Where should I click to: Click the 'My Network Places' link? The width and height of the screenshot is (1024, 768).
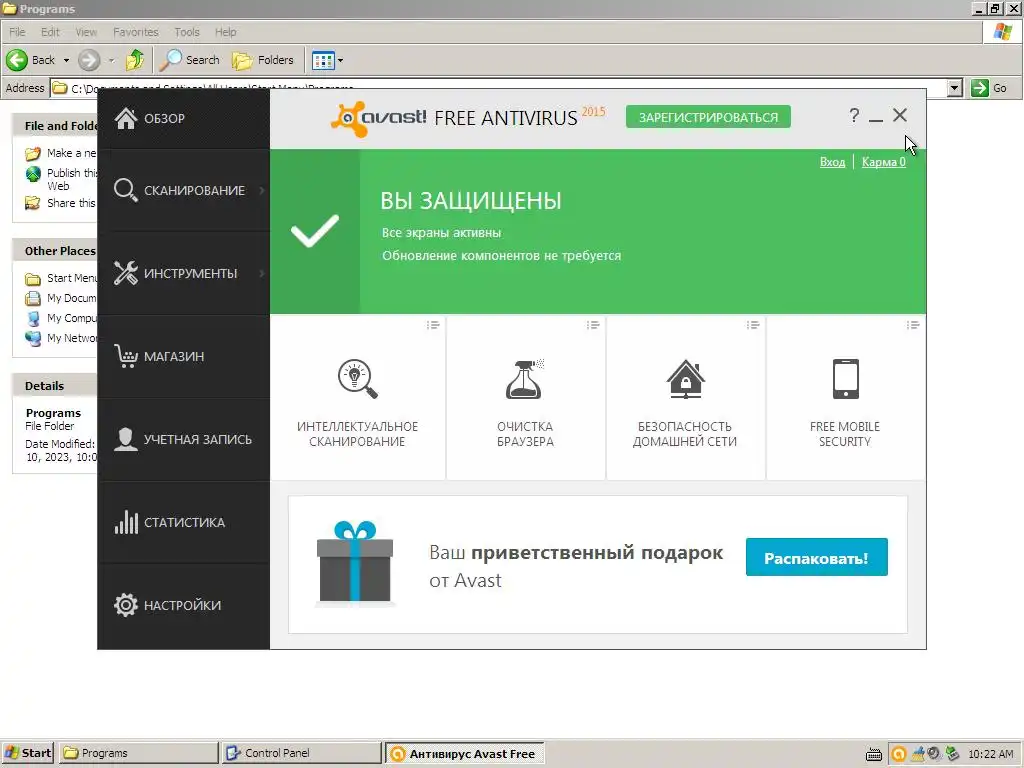click(61, 338)
